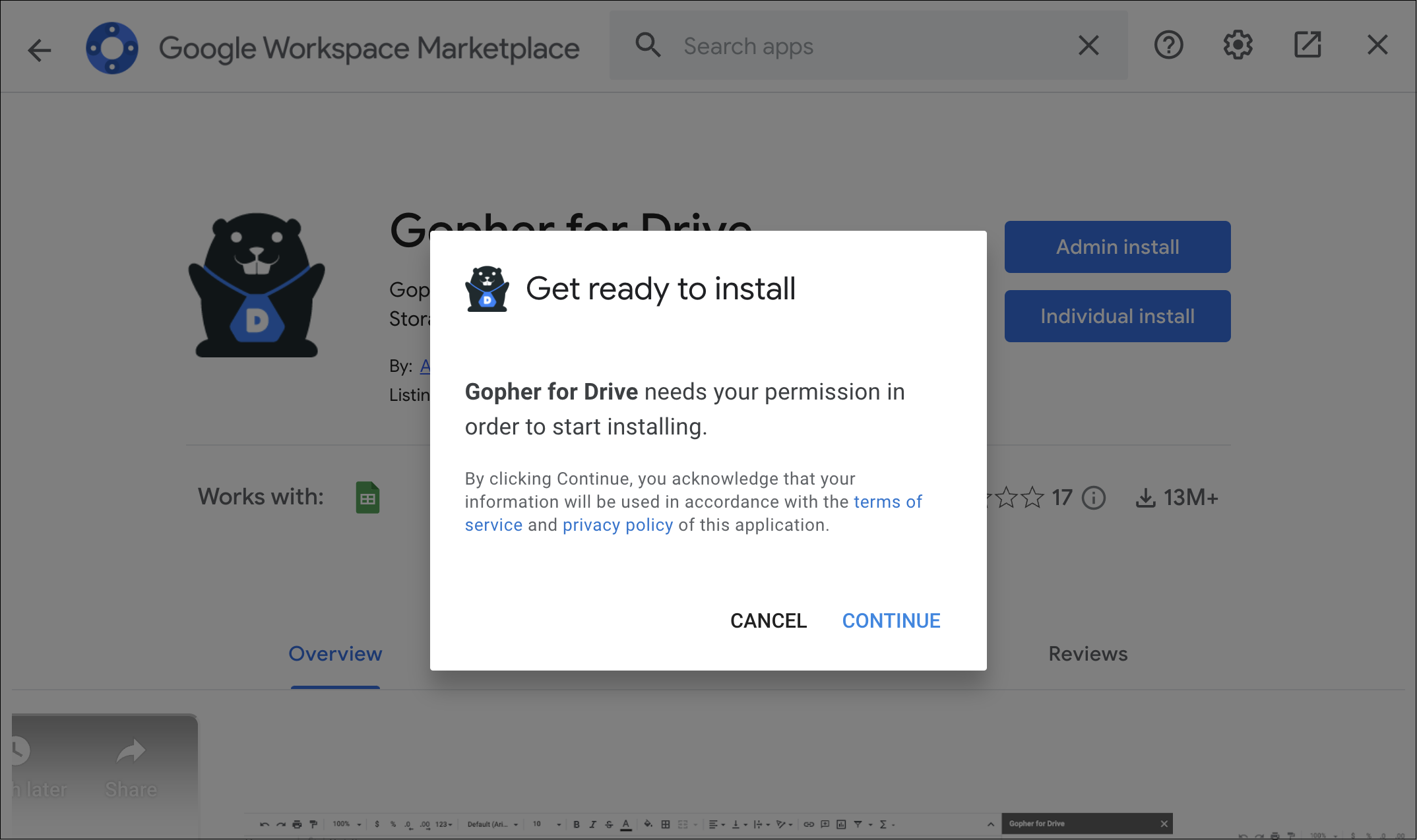
Task: Click the rating info icon beside 17
Action: (x=1094, y=498)
